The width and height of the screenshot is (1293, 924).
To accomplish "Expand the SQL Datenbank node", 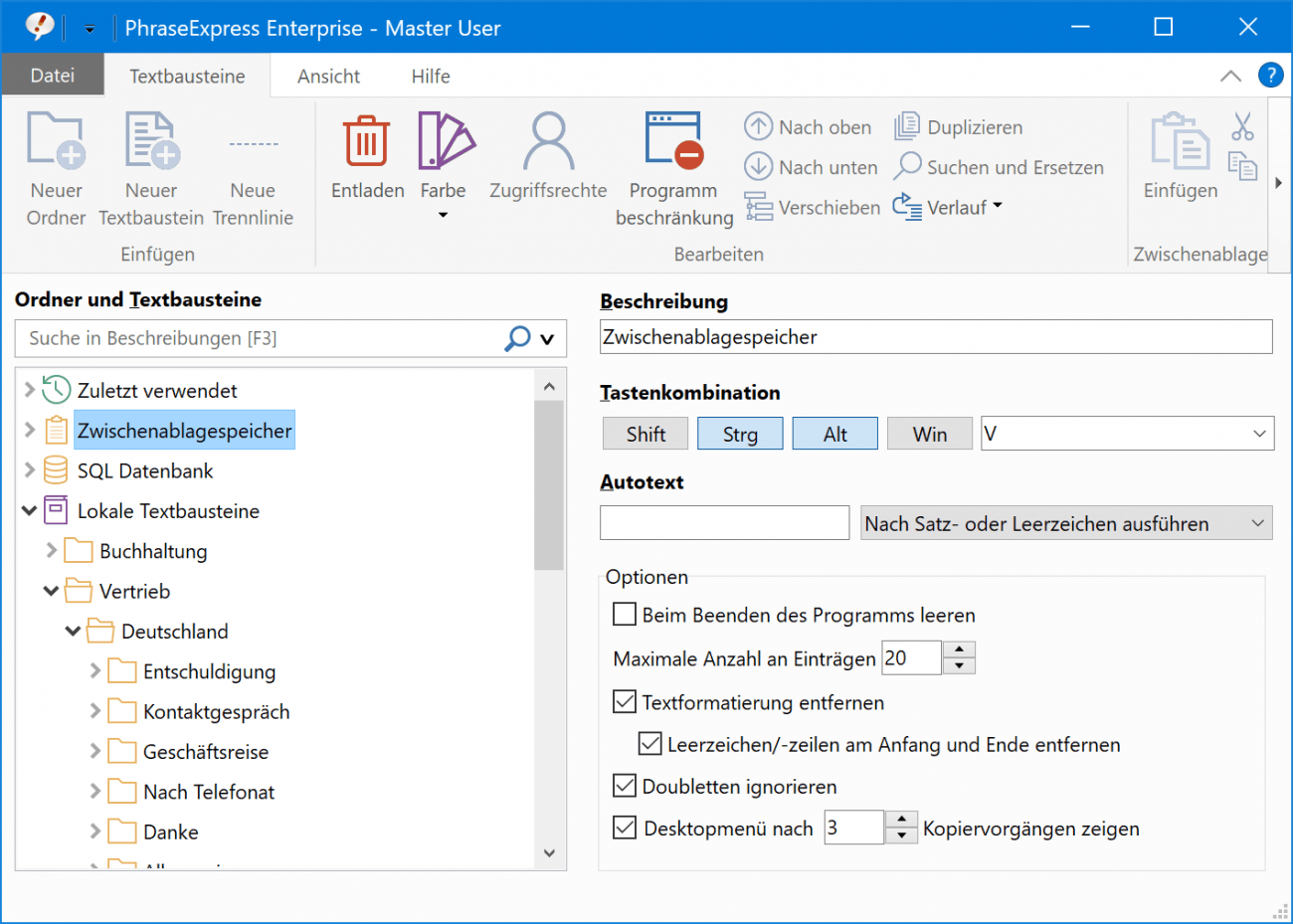I will (x=29, y=469).
